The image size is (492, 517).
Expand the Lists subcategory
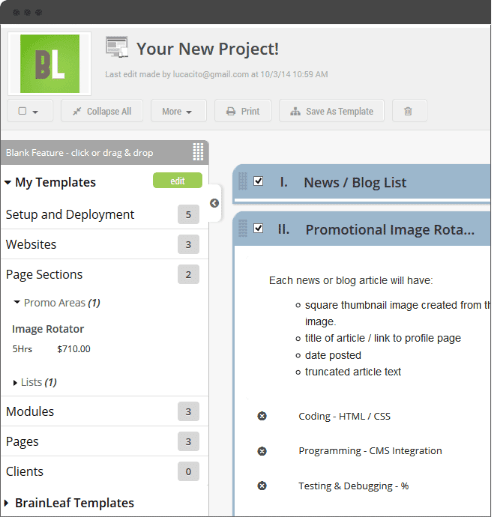tap(35, 382)
